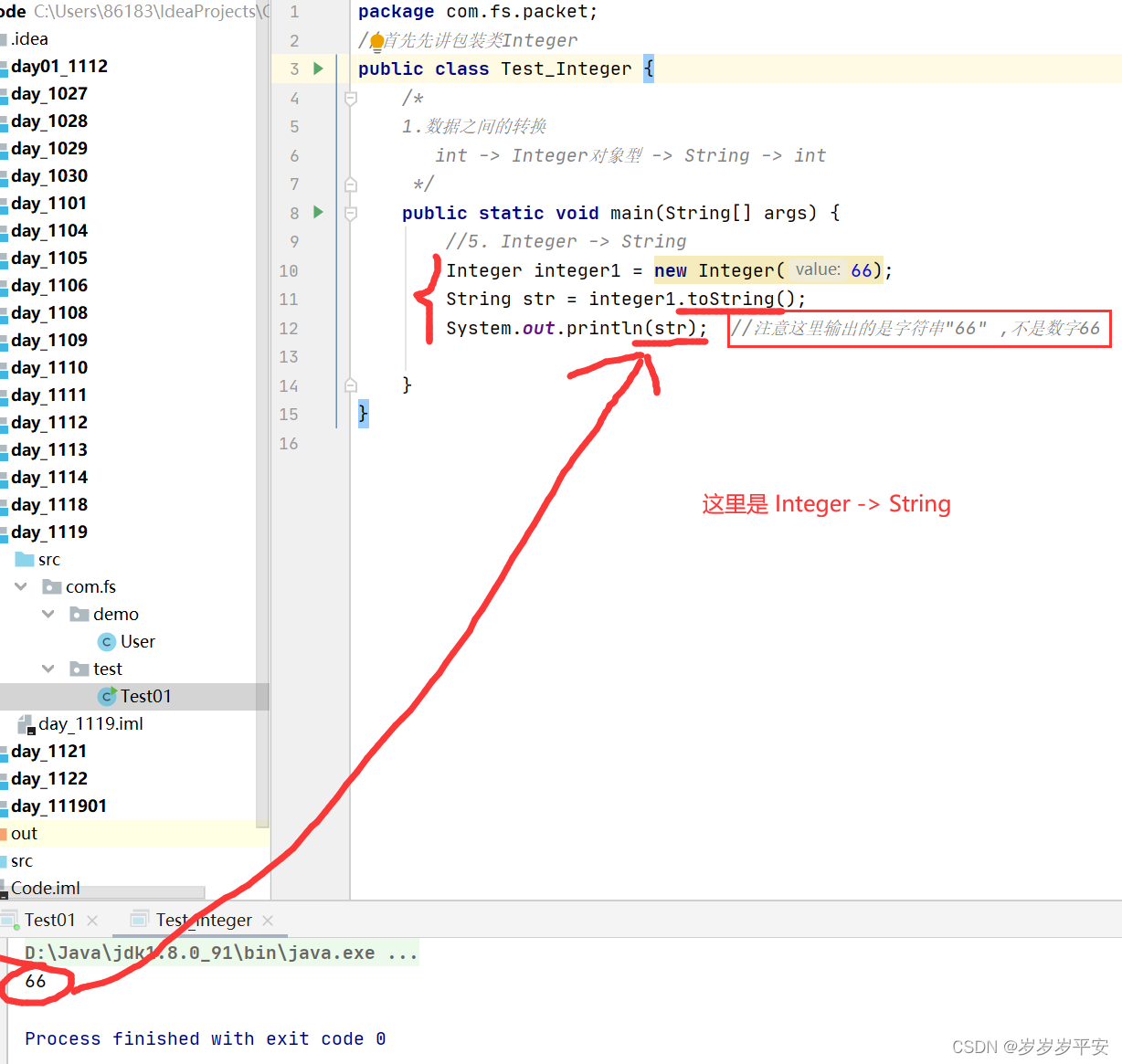Close the Test_Integer console tab

267,920
